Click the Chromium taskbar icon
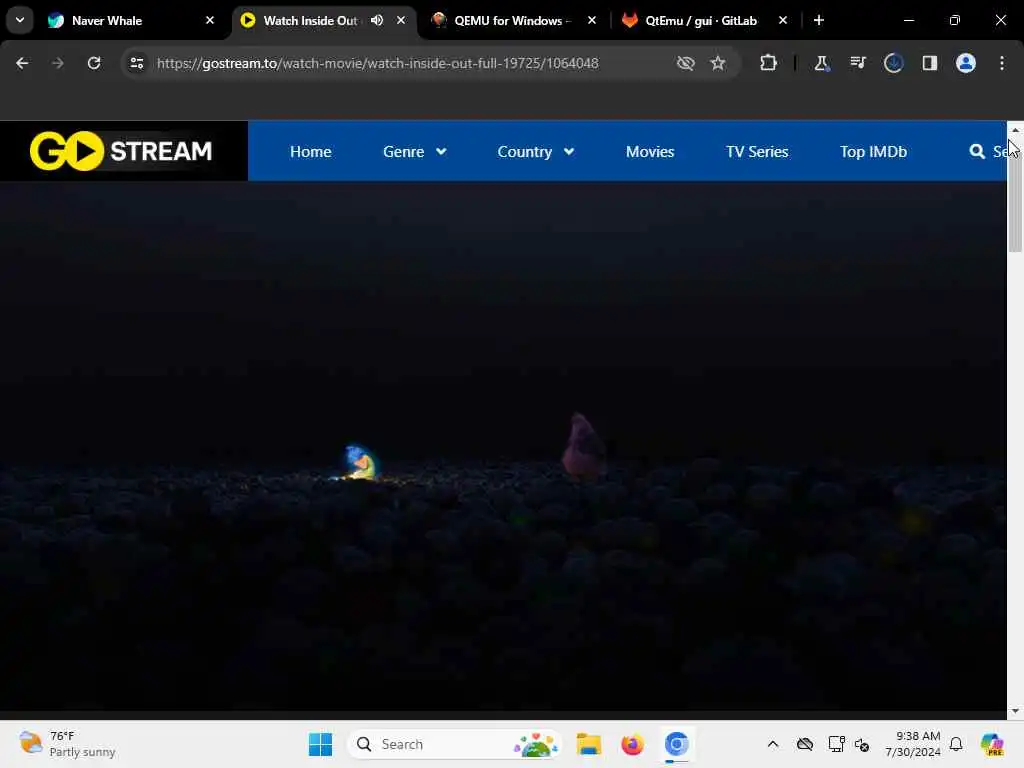This screenshot has height=768, width=1024. (677, 744)
